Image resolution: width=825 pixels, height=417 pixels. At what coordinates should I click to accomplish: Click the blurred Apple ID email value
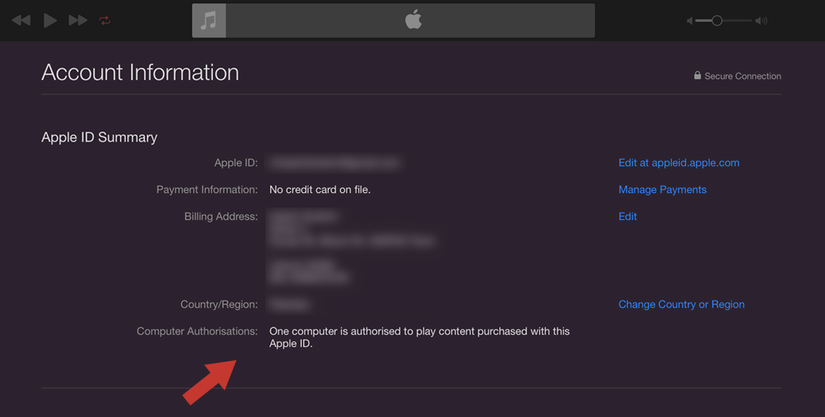pos(334,163)
